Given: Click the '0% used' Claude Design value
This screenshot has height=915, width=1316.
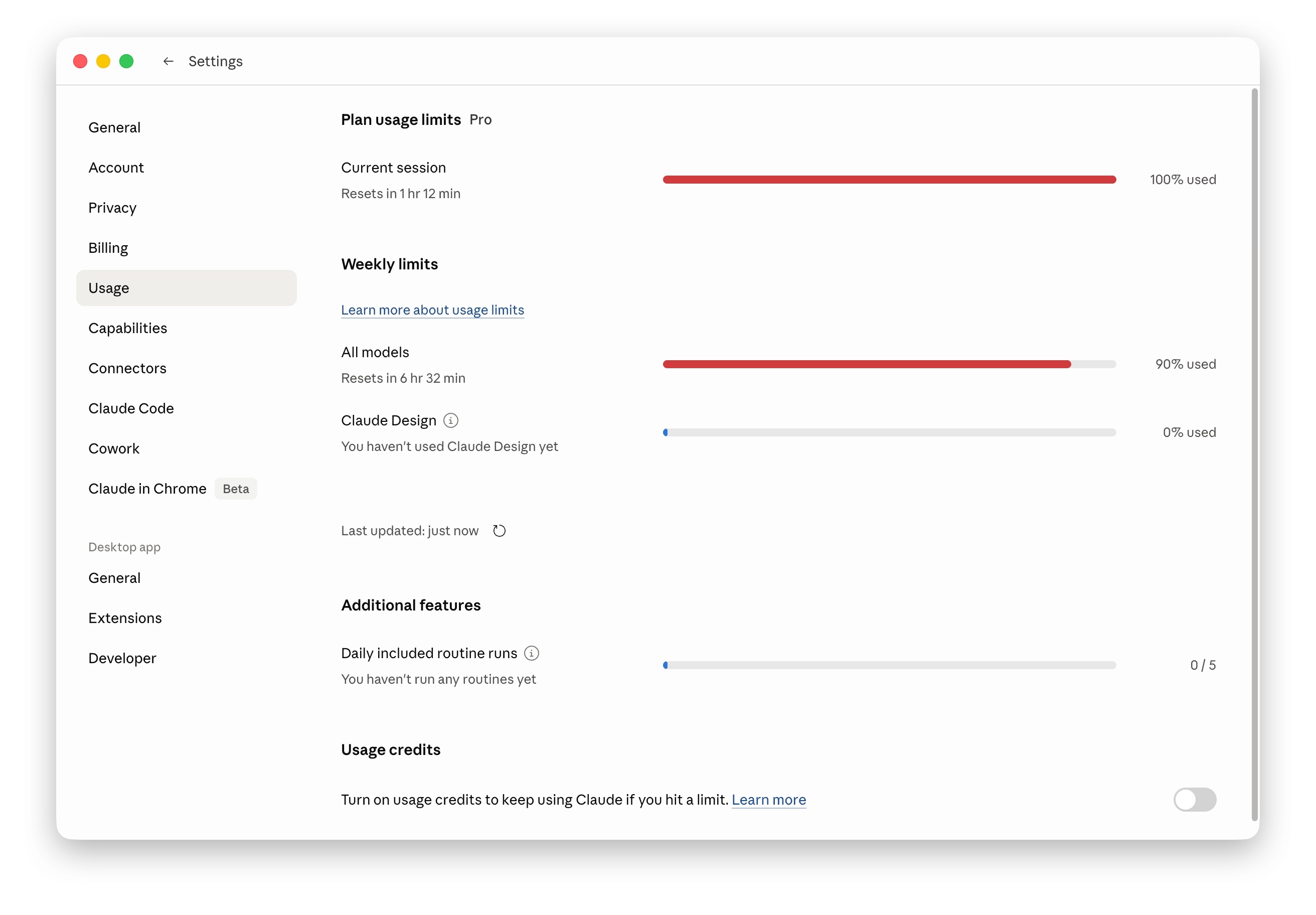Looking at the screenshot, I should pos(1189,433).
